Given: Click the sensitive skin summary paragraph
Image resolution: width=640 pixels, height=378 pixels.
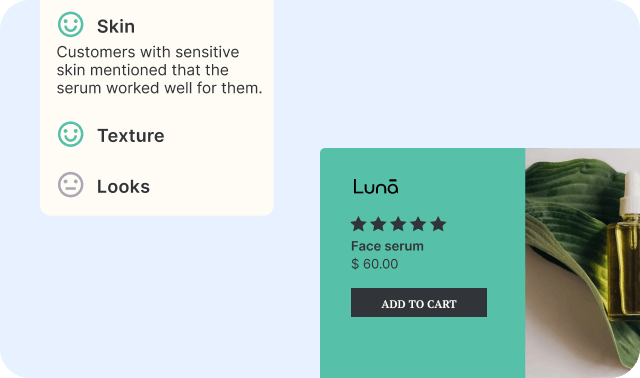Looking at the screenshot, I should pos(159,70).
